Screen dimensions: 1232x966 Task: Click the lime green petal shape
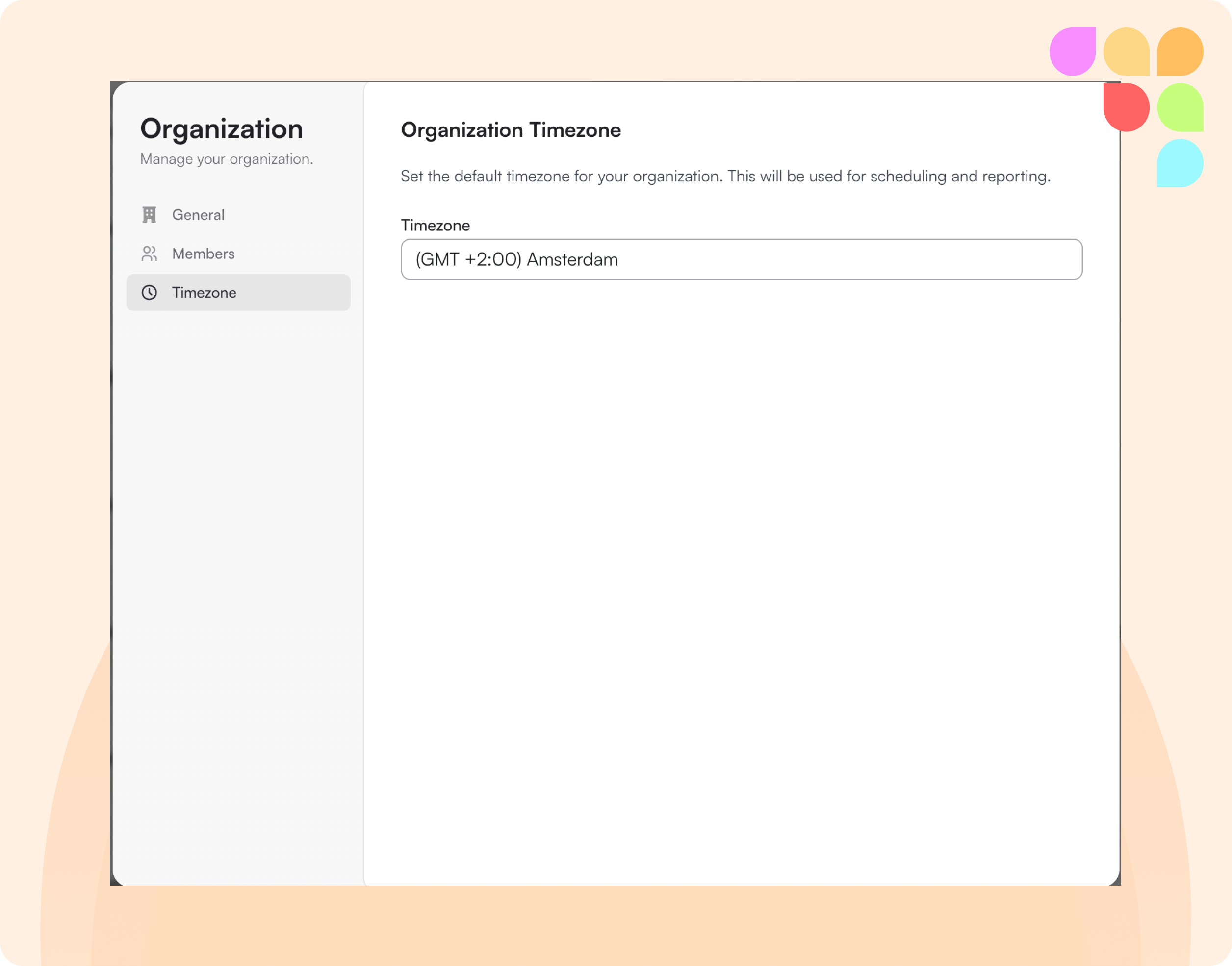(1180, 107)
